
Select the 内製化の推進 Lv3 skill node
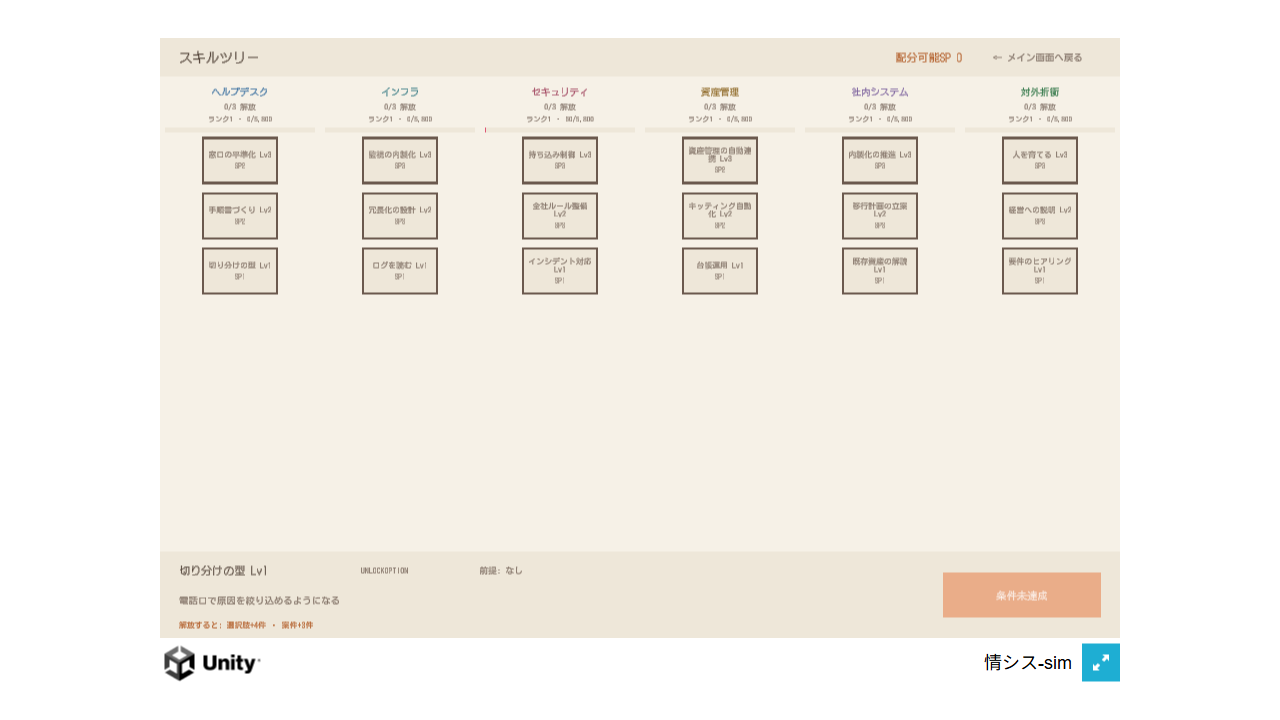[880, 160]
